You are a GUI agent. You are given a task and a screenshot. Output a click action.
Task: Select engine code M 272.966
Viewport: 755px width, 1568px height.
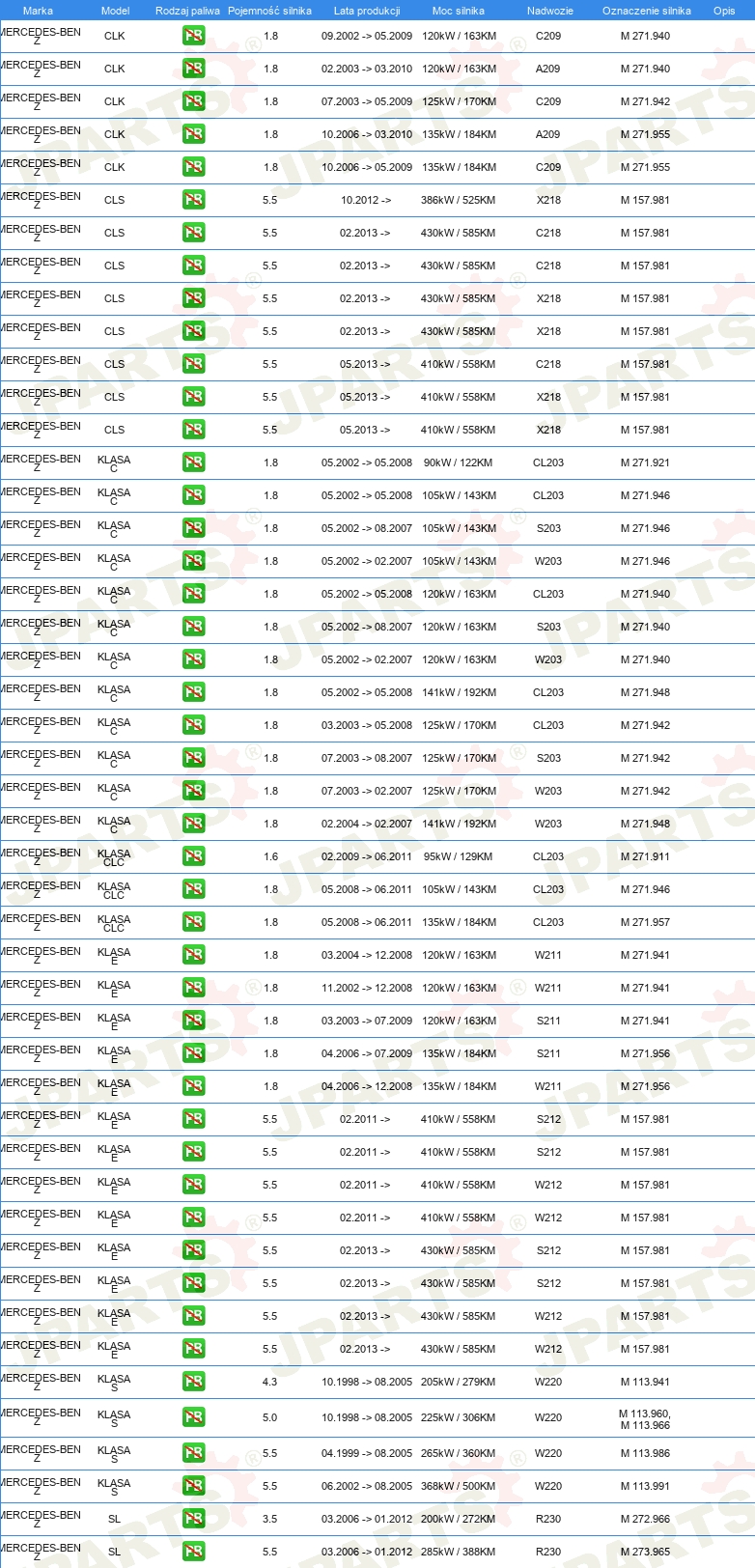(645, 1520)
